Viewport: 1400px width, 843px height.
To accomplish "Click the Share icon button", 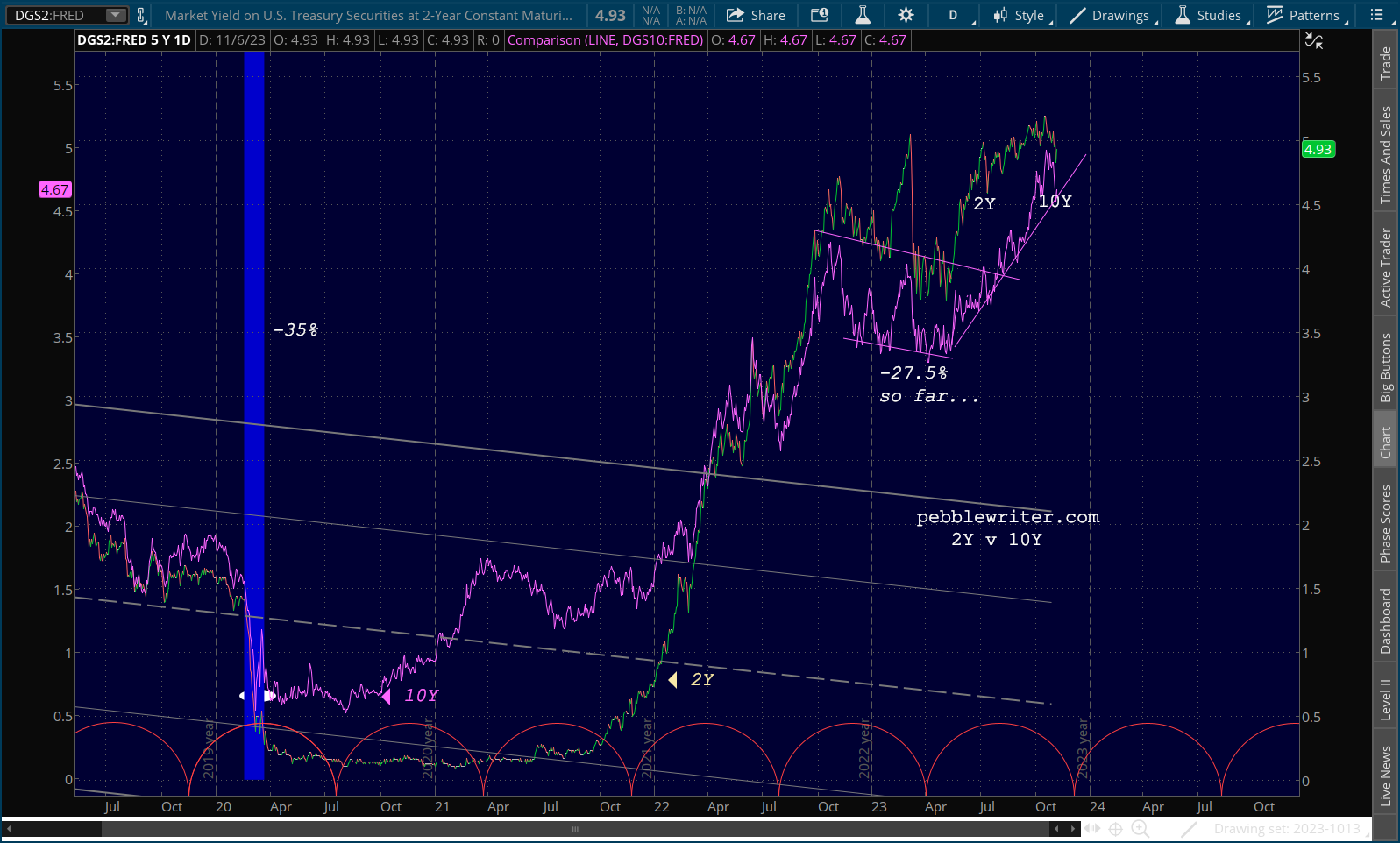I will 756,15.
